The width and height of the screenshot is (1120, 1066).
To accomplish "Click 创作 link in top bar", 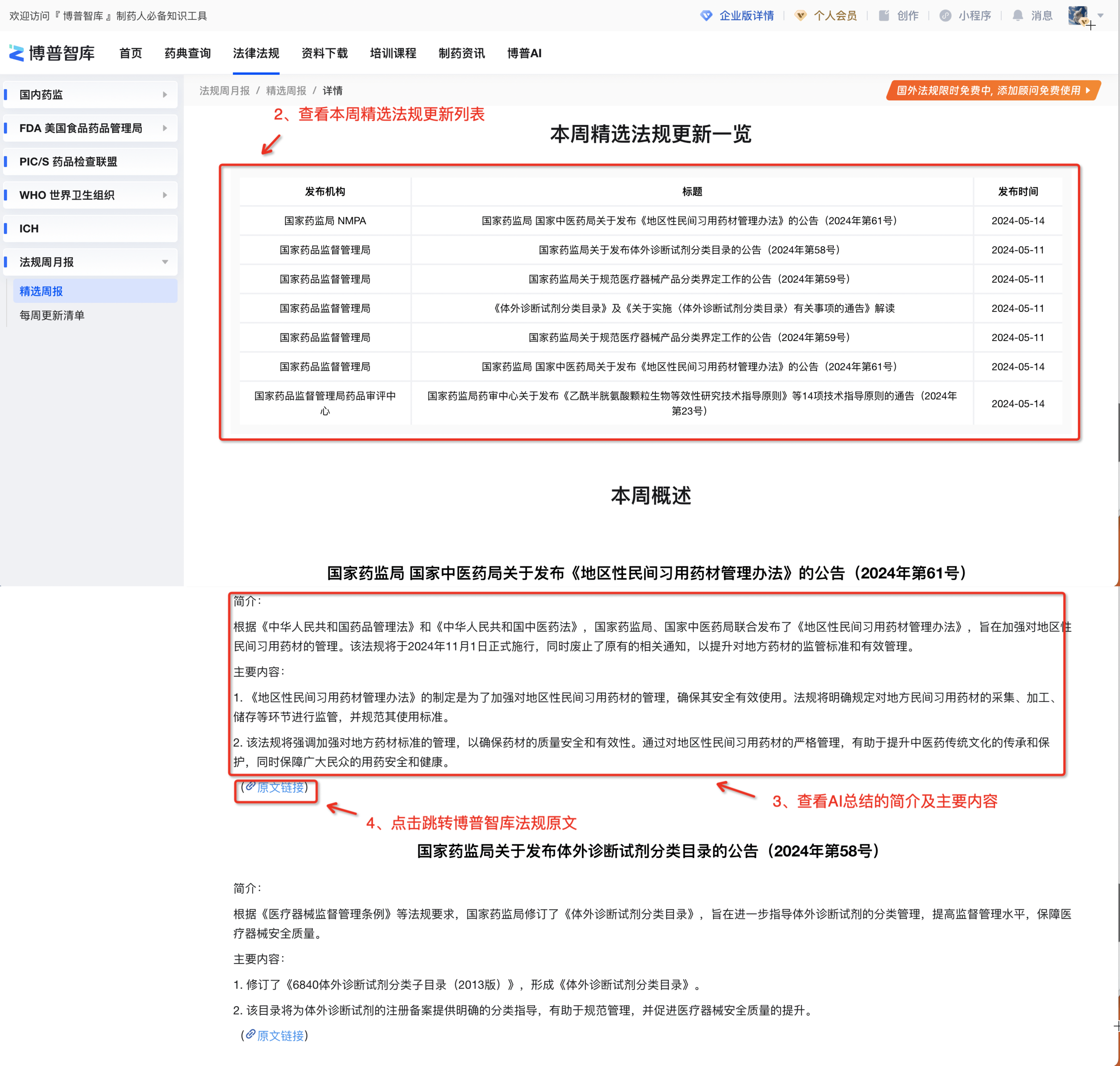I will click(x=907, y=15).
